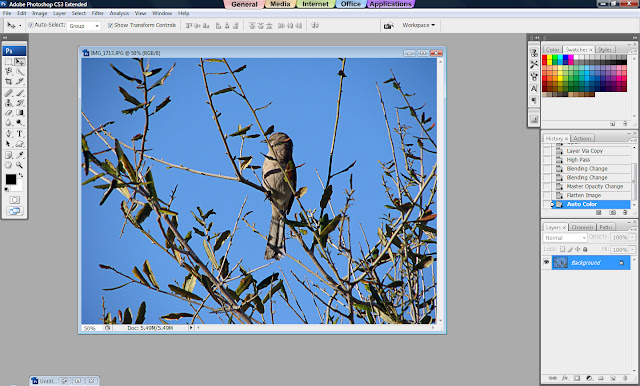Select the History Brush tool
Viewport: 640px width, 386px height.
tap(20, 103)
